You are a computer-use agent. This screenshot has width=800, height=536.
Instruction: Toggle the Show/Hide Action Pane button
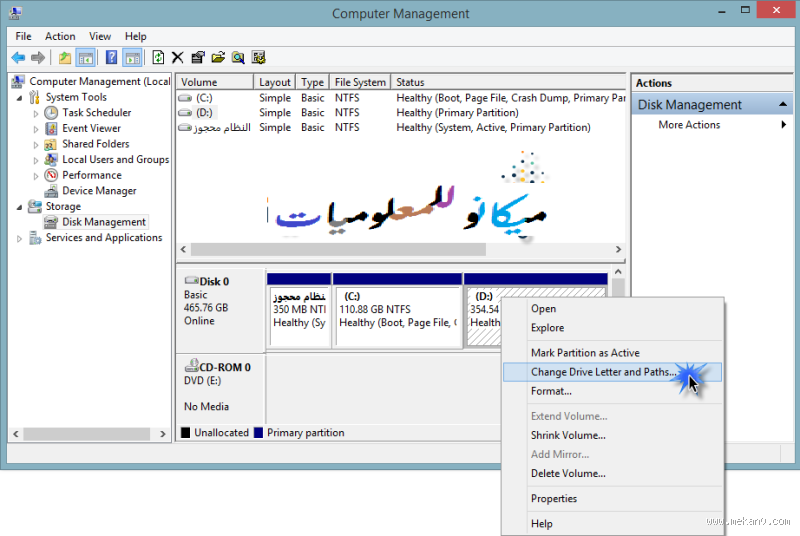point(132,58)
